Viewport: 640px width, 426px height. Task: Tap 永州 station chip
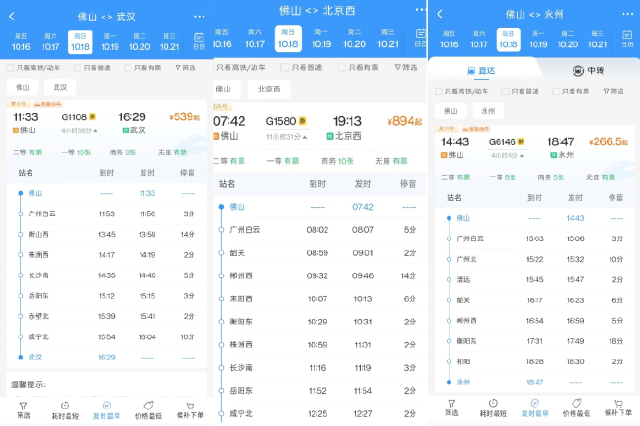click(488, 111)
